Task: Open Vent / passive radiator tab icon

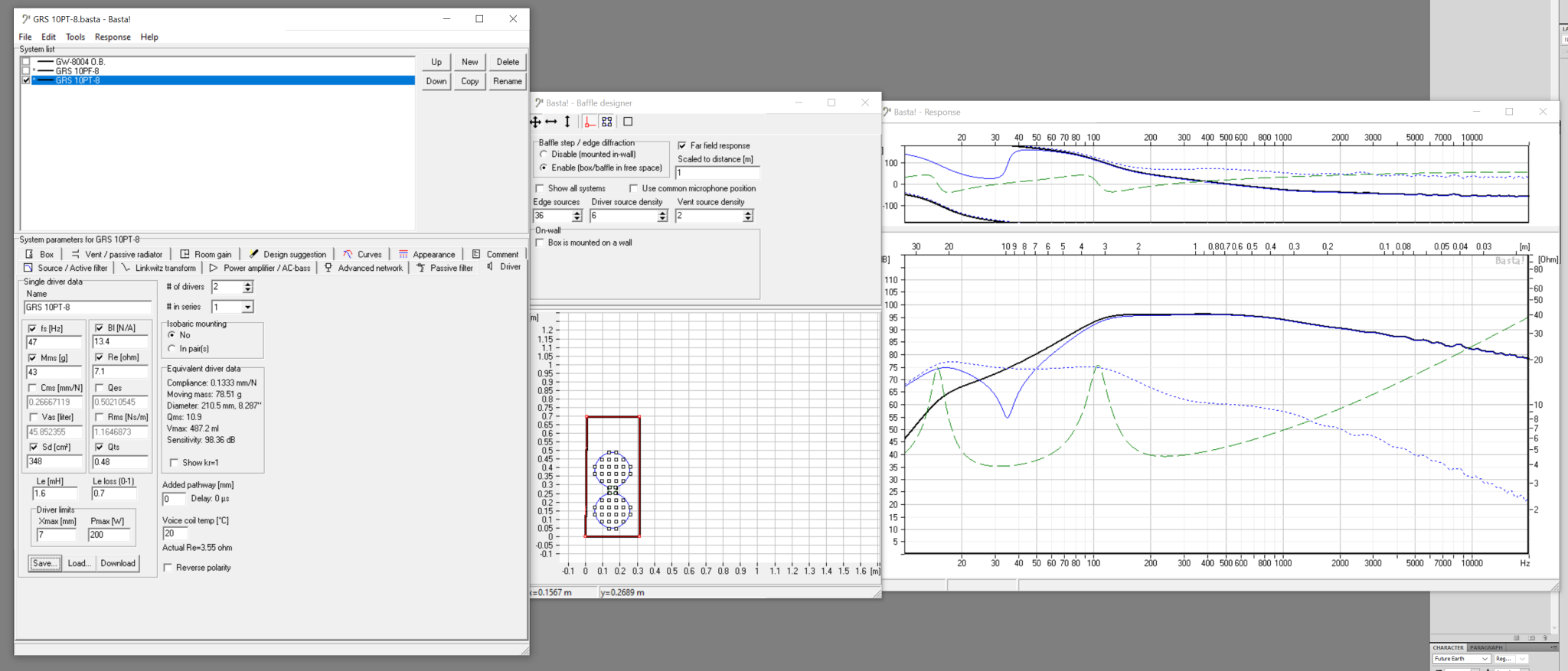Action: [75, 254]
